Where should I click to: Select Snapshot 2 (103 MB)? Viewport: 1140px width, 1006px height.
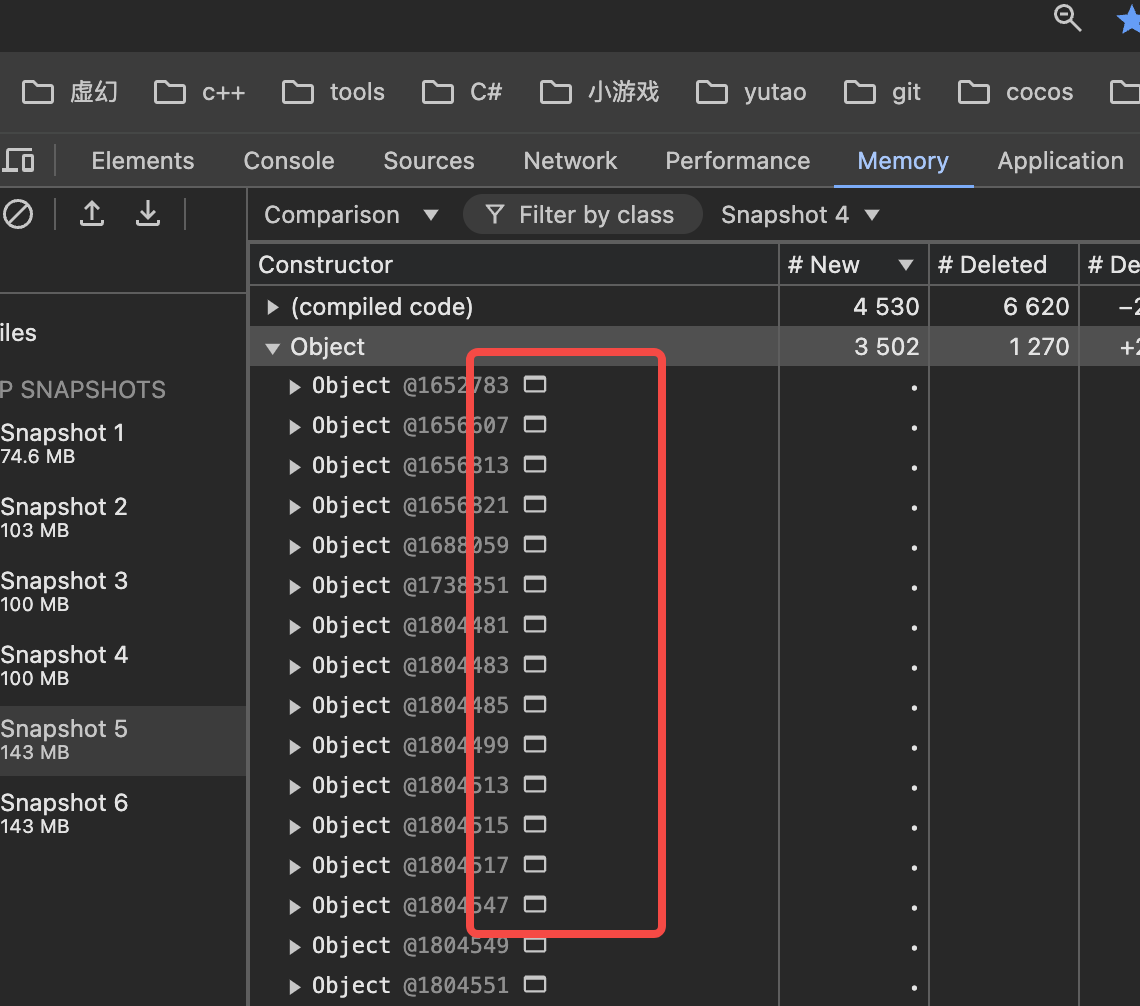click(x=122, y=518)
